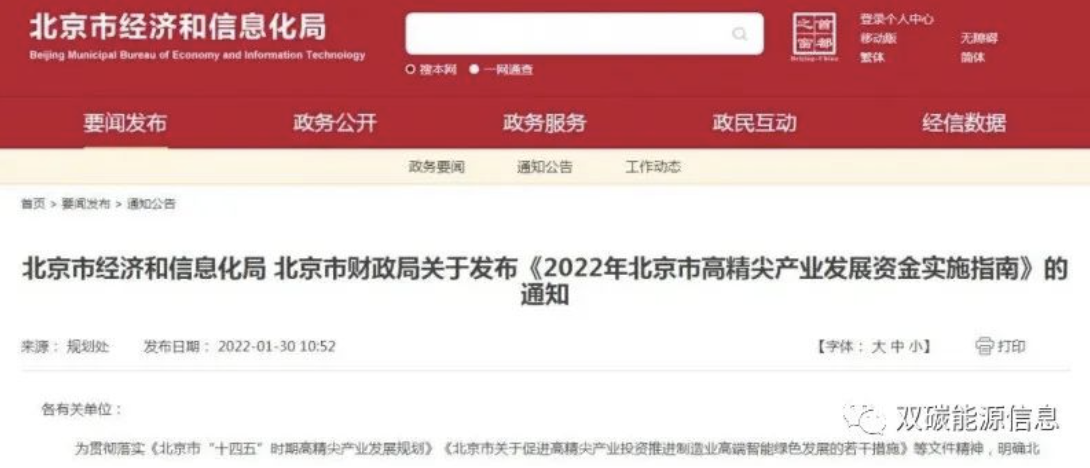Go to 政务要闻 submenu link

click(437, 167)
